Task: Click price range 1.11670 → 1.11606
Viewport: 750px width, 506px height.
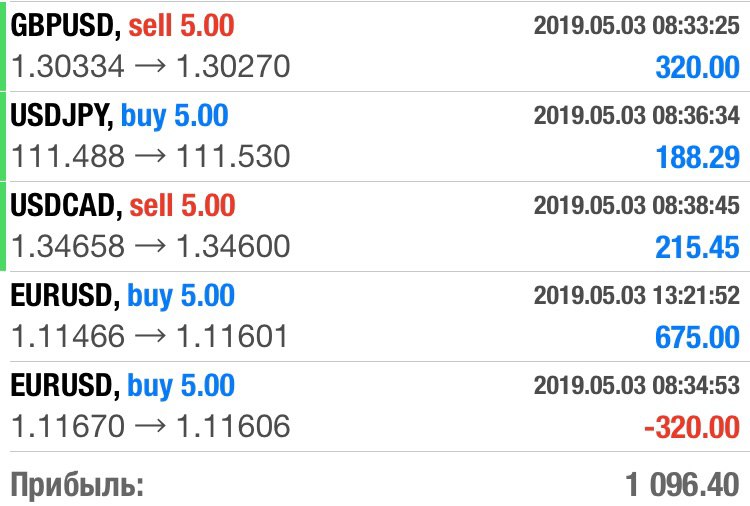Action: (x=150, y=426)
